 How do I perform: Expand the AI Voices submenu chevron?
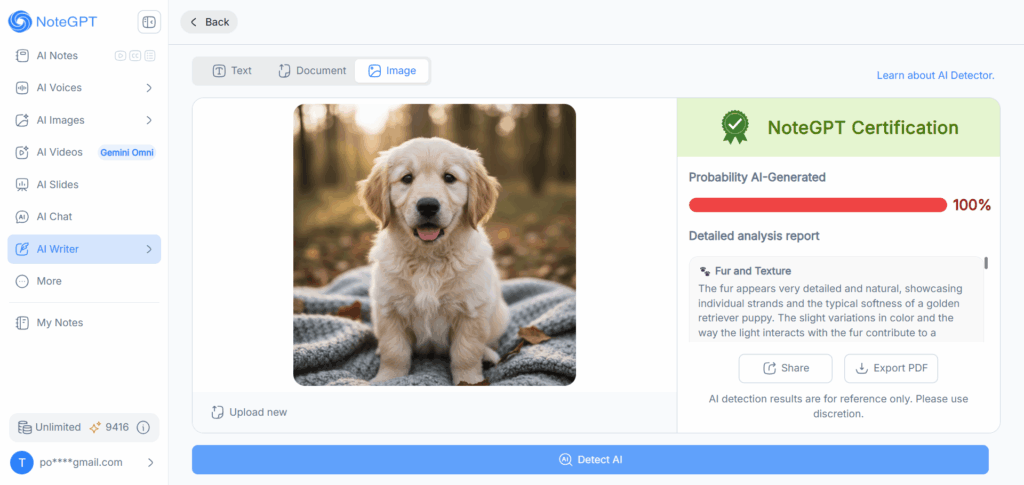149,87
